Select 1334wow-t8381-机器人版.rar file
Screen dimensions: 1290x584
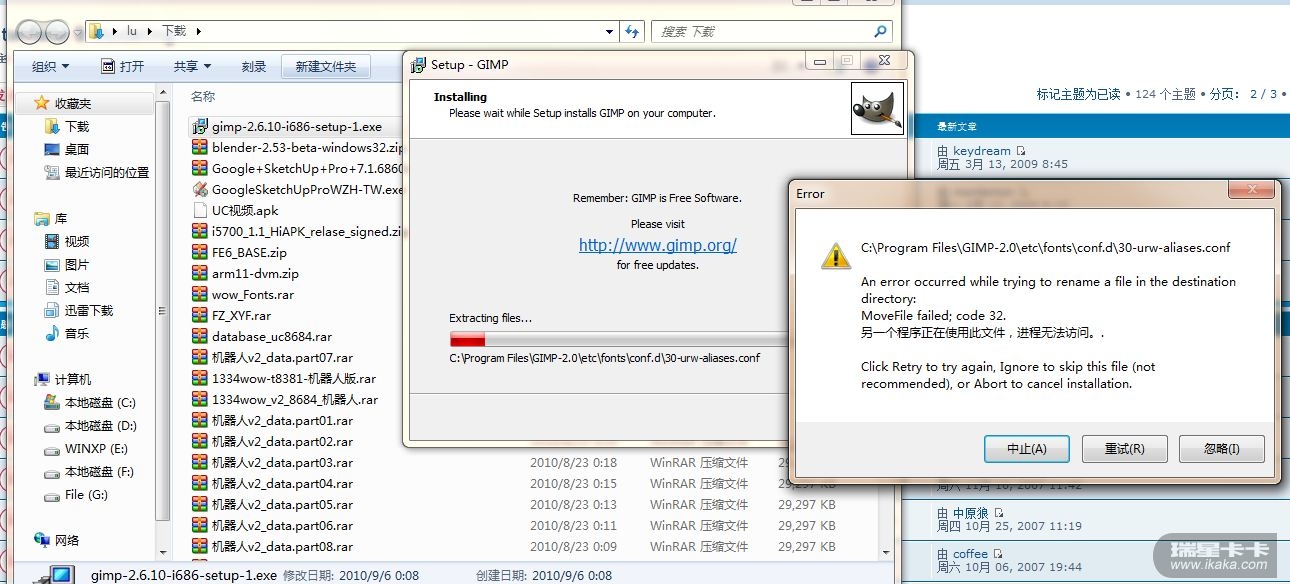point(294,379)
